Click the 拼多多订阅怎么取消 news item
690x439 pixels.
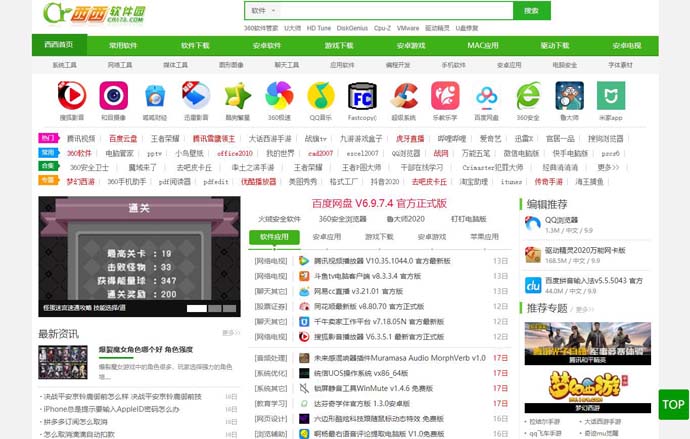[75, 421]
